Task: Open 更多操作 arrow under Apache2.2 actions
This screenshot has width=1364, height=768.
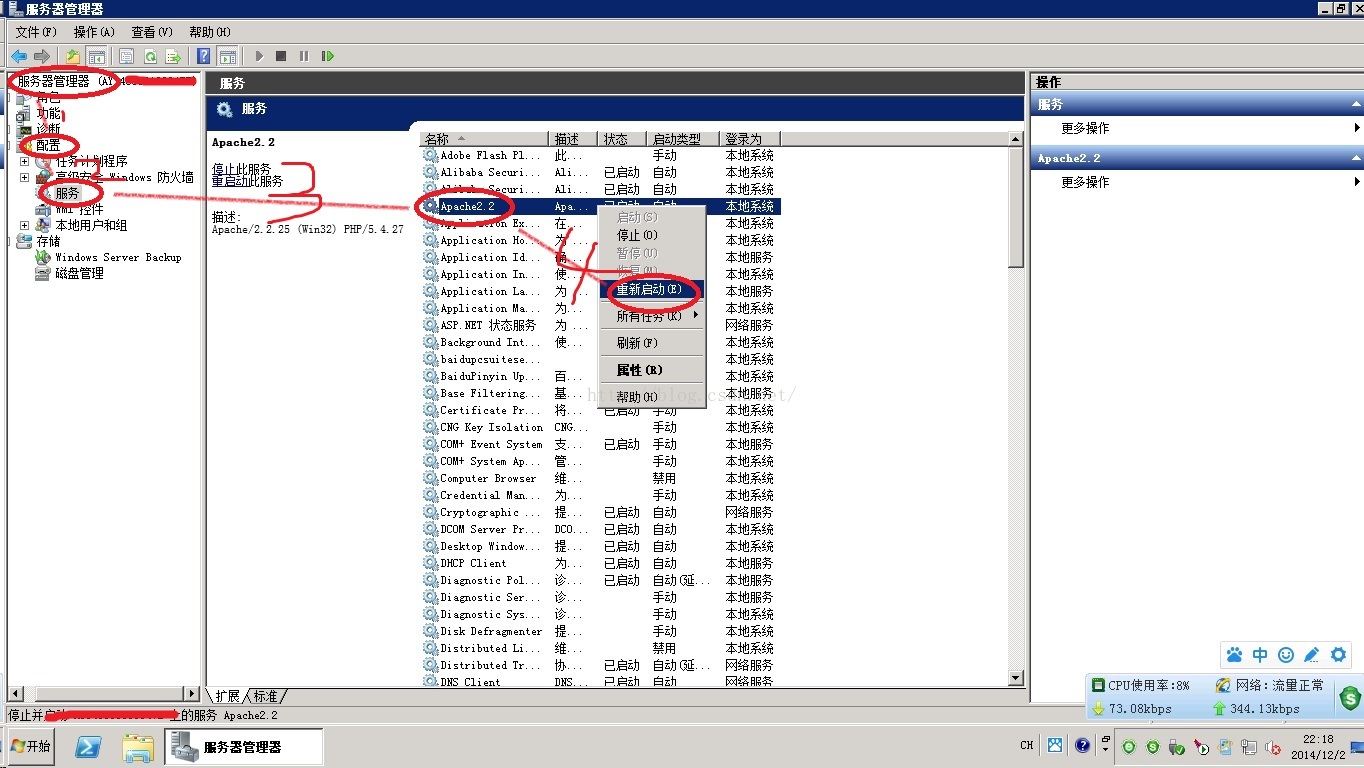Action: pyautogui.click(x=1357, y=182)
